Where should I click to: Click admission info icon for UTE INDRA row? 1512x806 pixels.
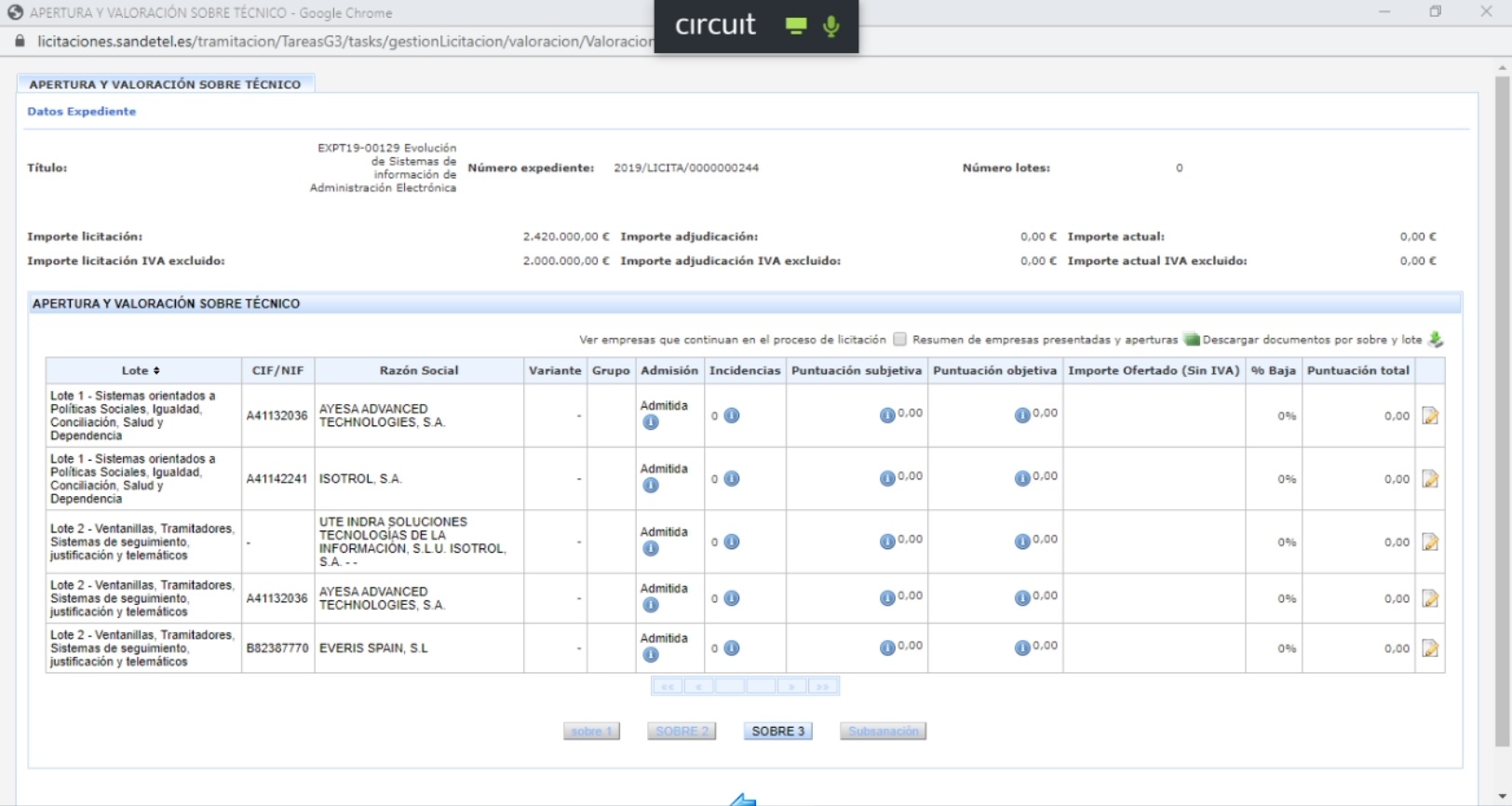[x=651, y=549]
